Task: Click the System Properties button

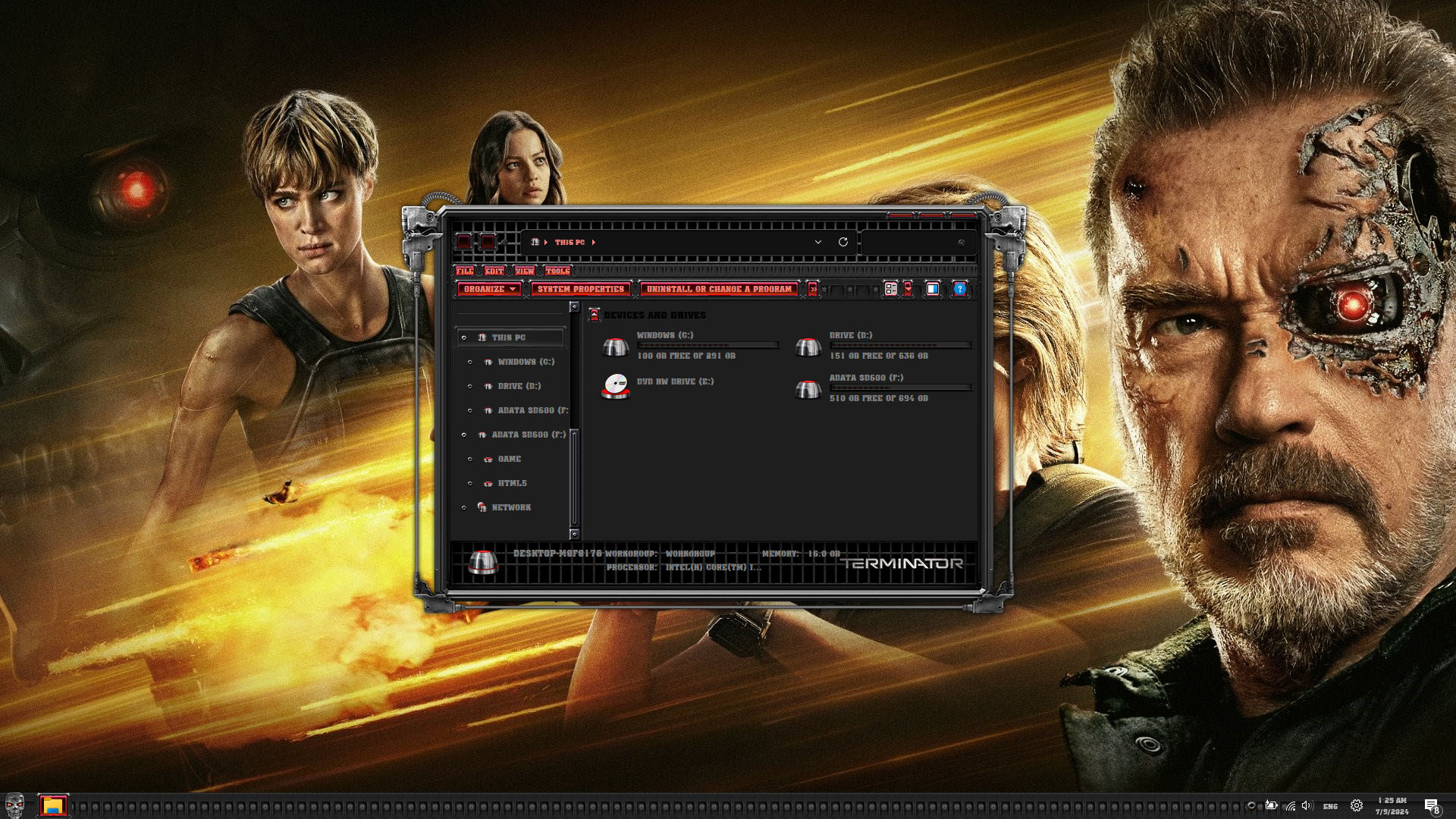Action: click(x=580, y=289)
